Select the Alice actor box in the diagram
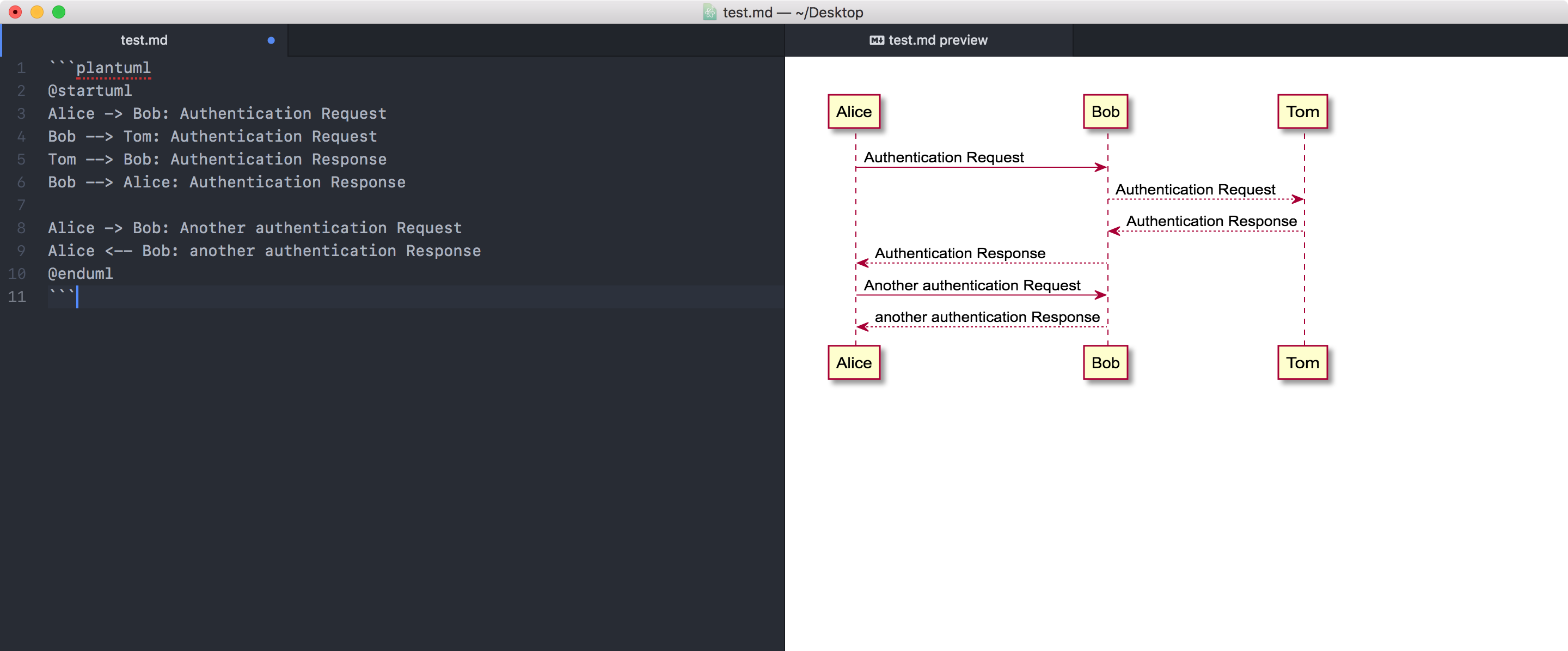Screen dimensions: 1568x651 tap(853, 112)
